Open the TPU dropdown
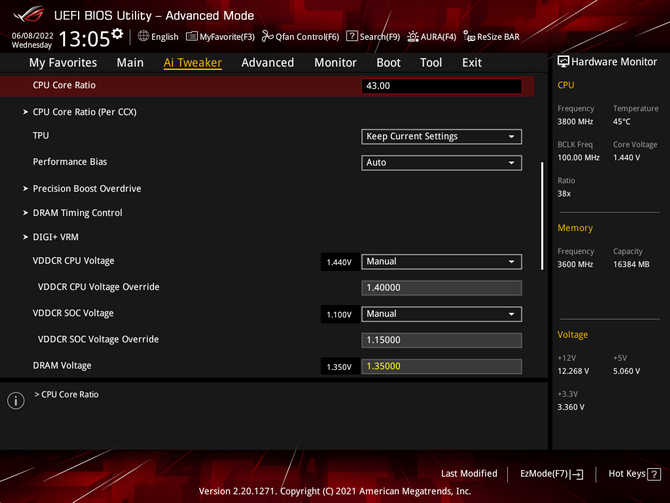 pyautogui.click(x=441, y=137)
